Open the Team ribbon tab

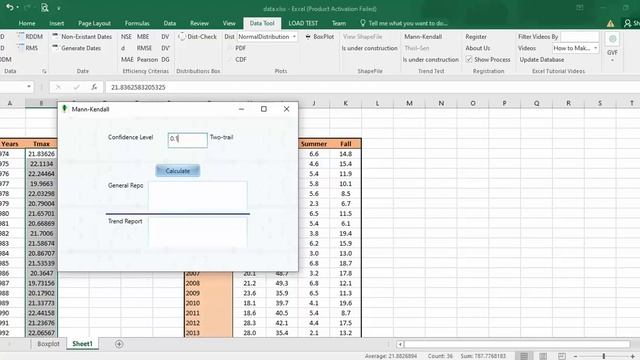tap(339, 23)
